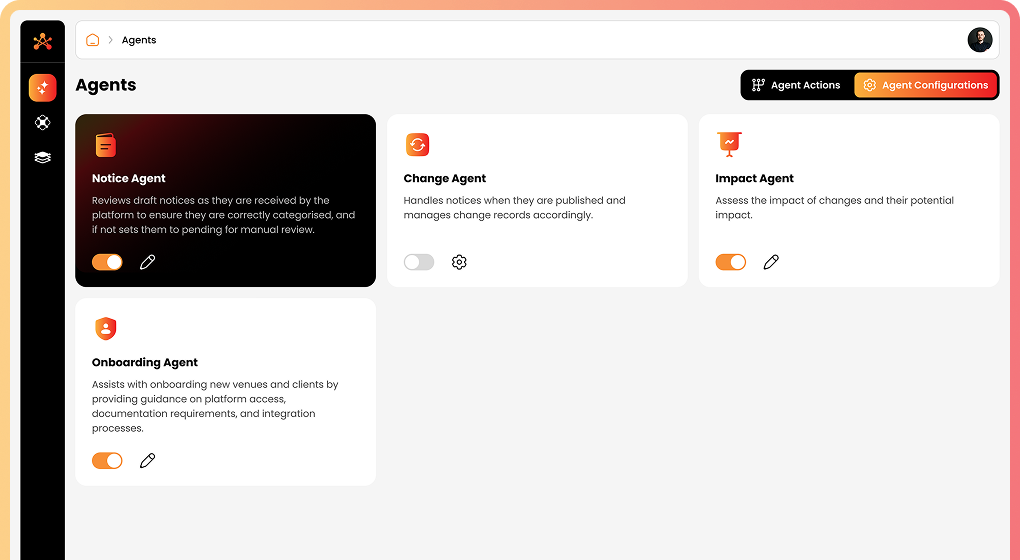Image resolution: width=1020 pixels, height=560 pixels.
Task: Edit the Notice Agent with pencil icon
Action: pos(148,262)
